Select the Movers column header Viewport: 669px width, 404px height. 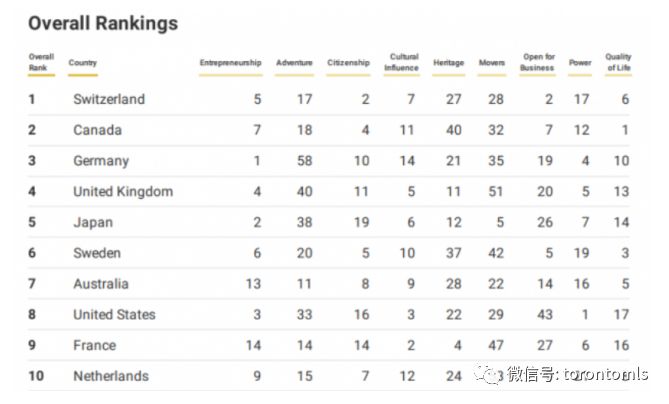tap(492, 63)
